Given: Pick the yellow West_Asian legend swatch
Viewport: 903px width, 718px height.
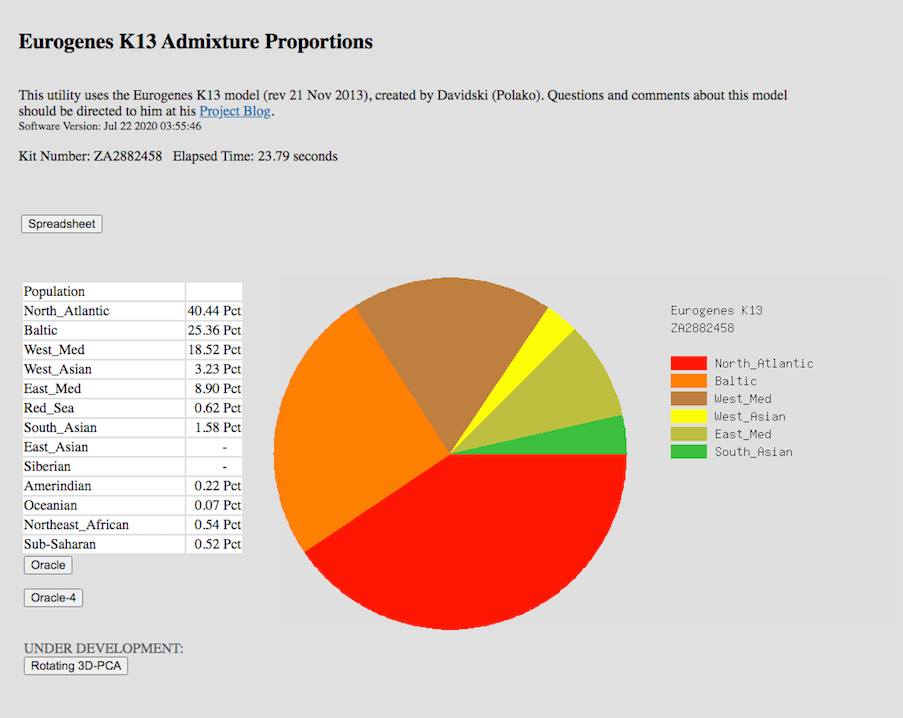Looking at the screenshot, I should [x=688, y=416].
